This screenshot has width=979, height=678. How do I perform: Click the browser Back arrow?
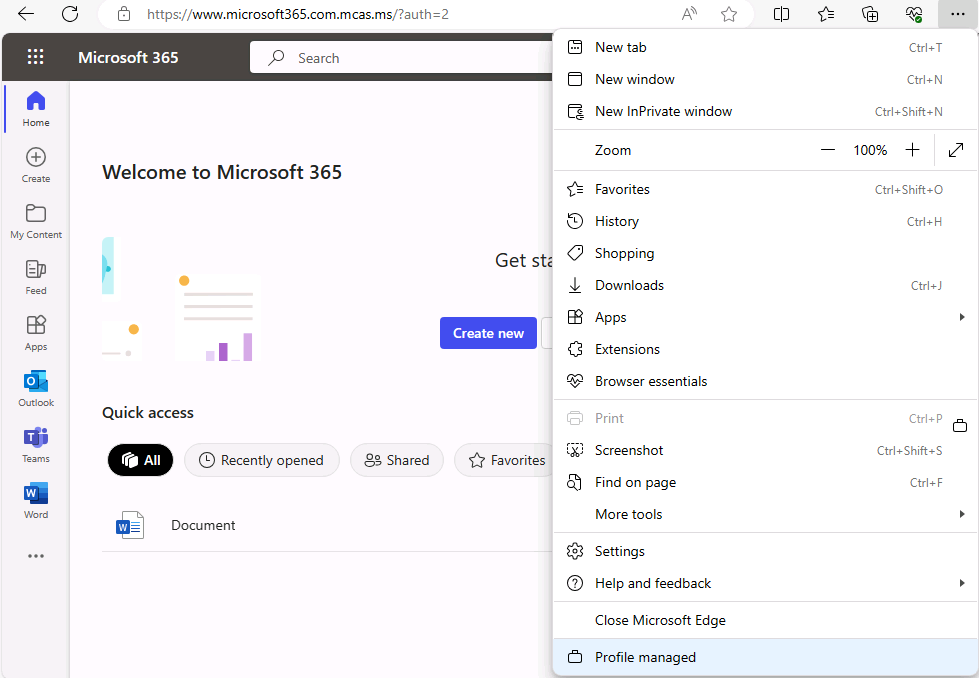coord(26,14)
